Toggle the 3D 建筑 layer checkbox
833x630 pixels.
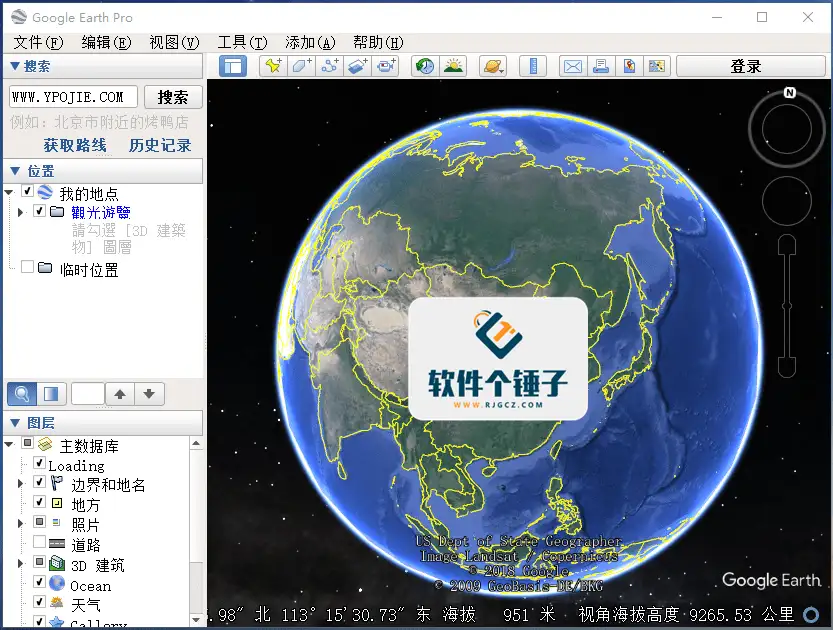click(39, 561)
